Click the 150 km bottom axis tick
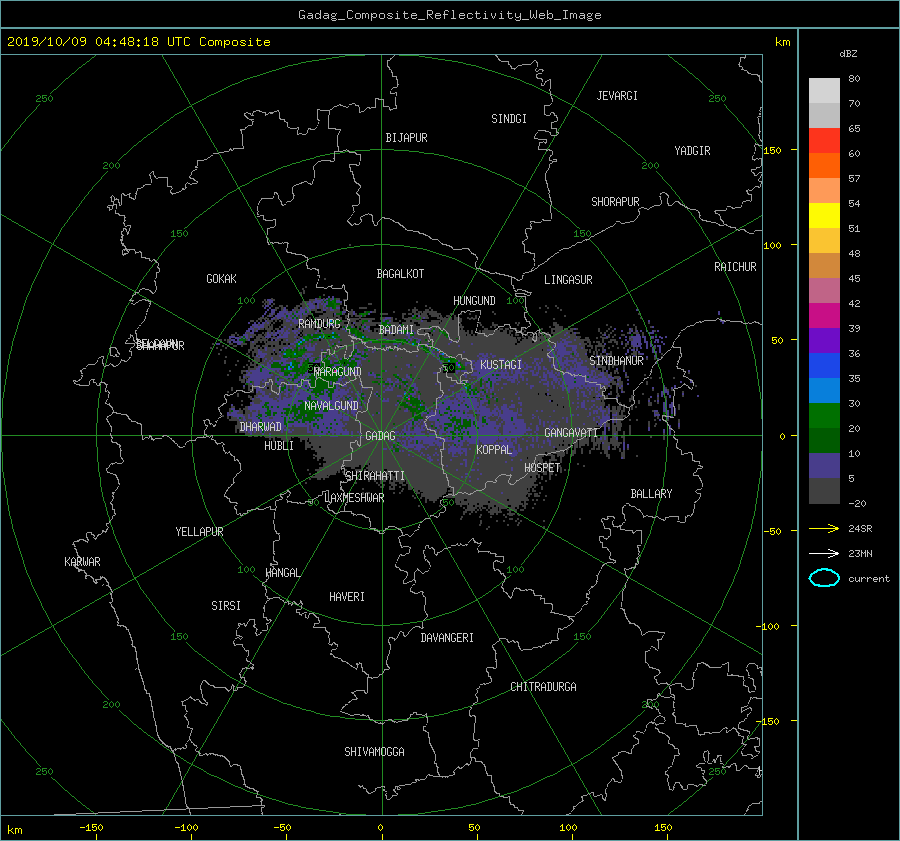900x841 pixels. click(x=663, y=828)
